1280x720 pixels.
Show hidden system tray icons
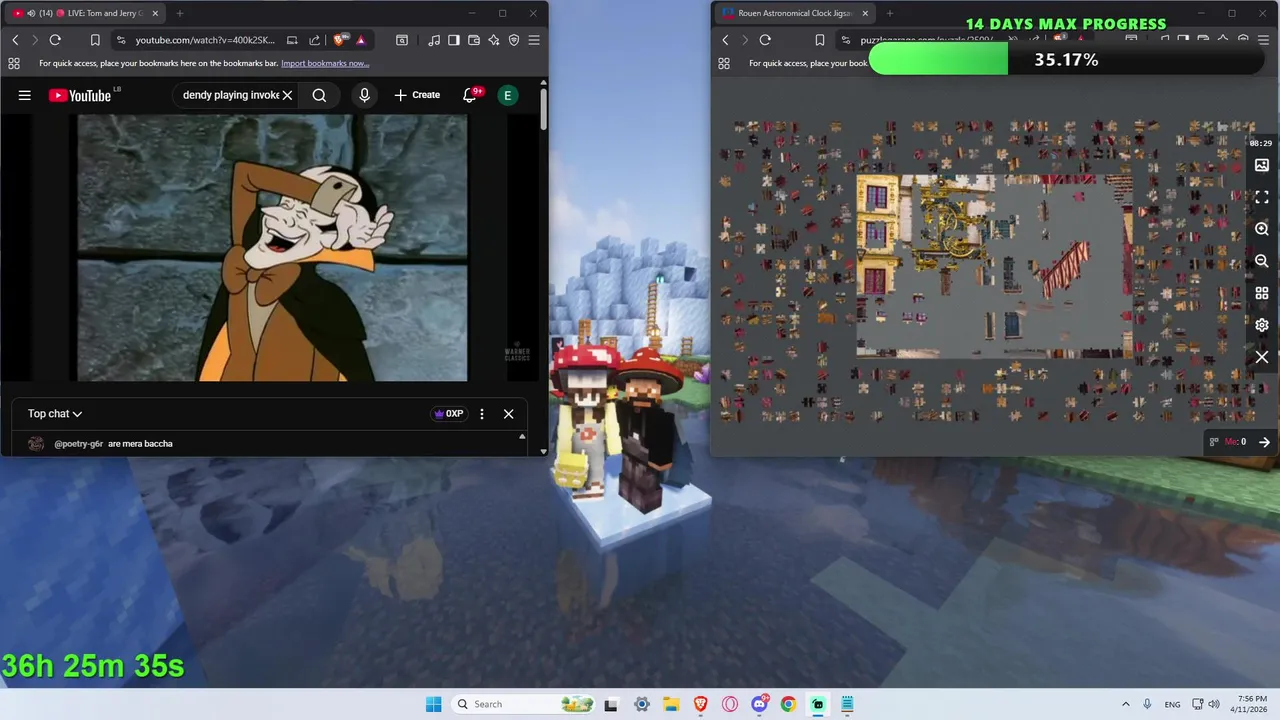click(x=1125, y=704)
